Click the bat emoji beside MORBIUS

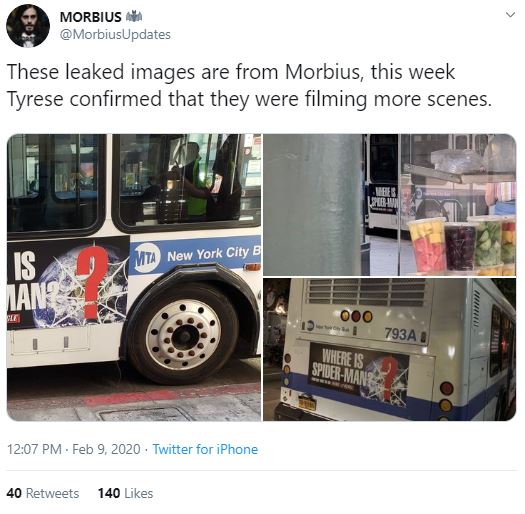click(134, 16)
